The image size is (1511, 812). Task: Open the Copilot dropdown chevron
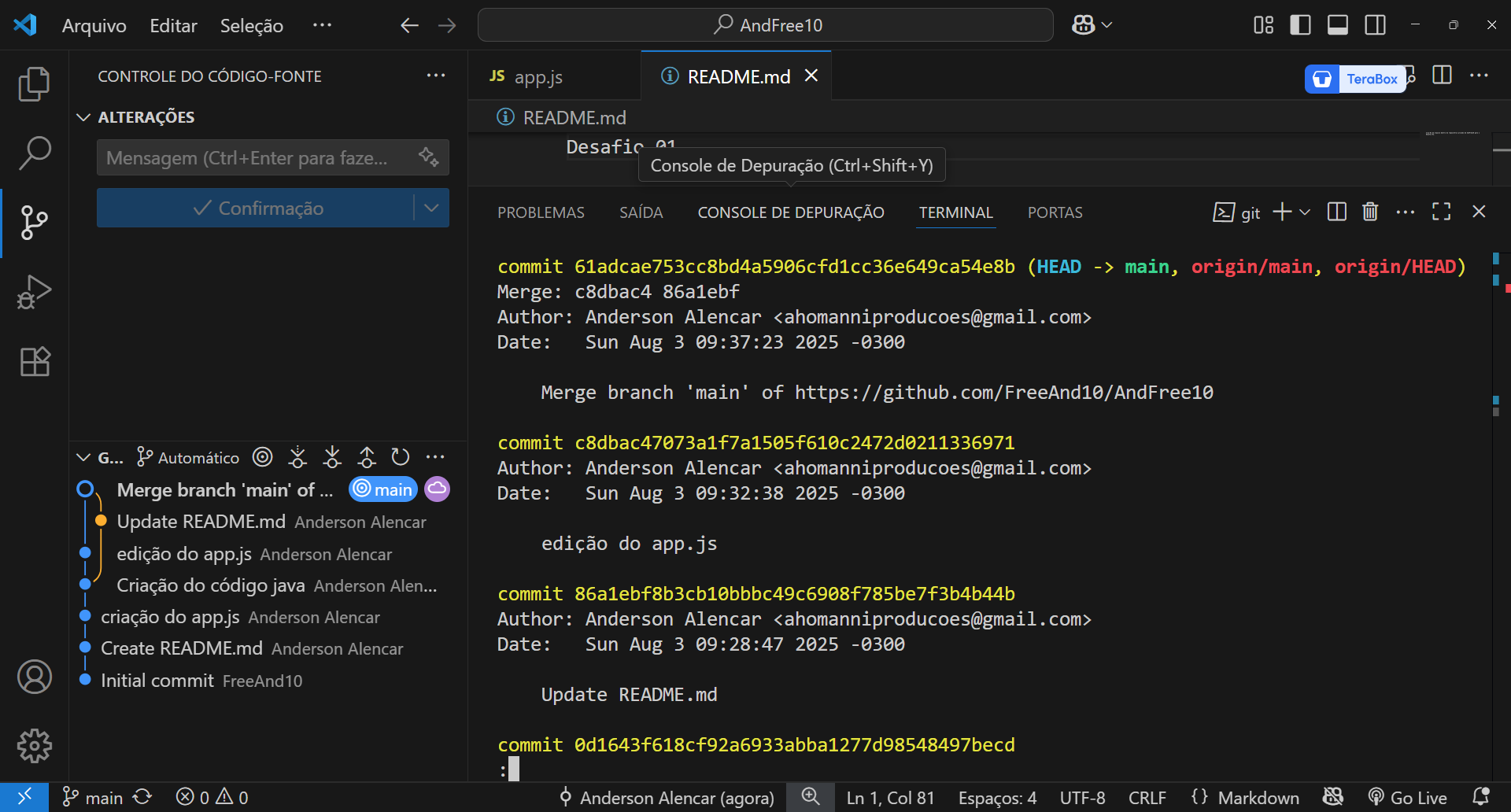point(1107,25)
